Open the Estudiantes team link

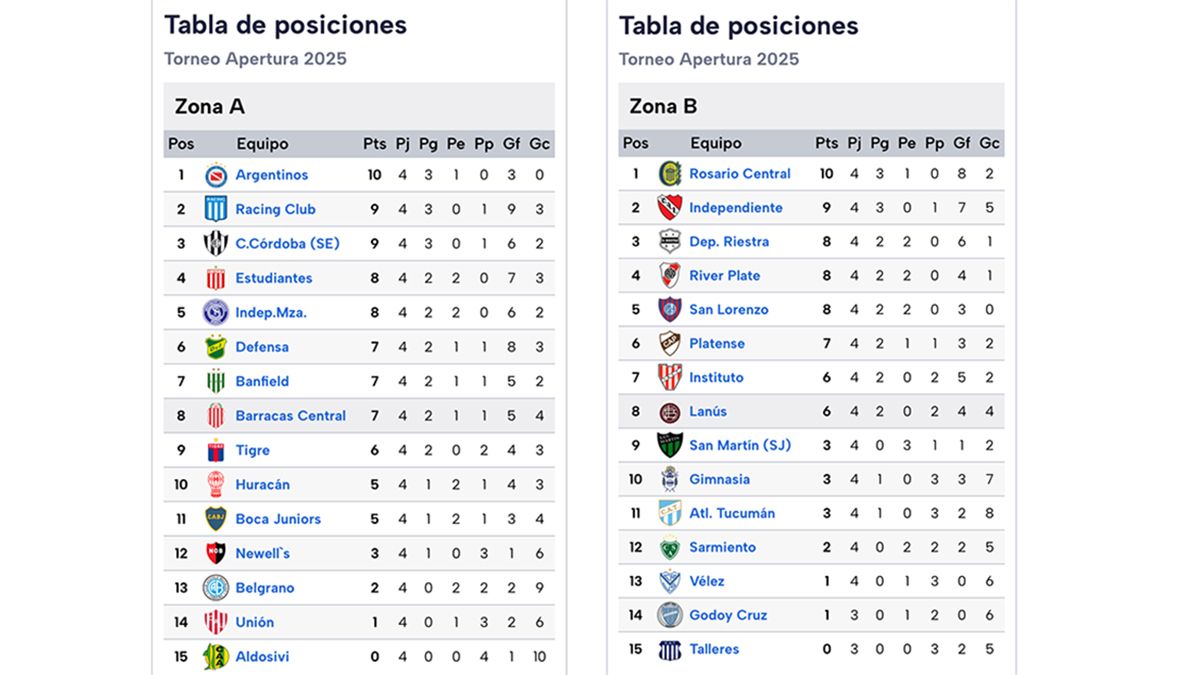point(274,278)
